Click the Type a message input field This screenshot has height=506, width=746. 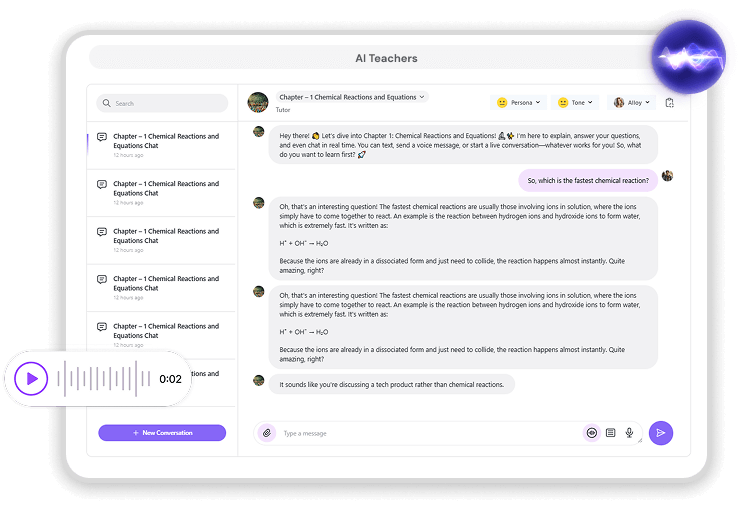tap(425, 433)
